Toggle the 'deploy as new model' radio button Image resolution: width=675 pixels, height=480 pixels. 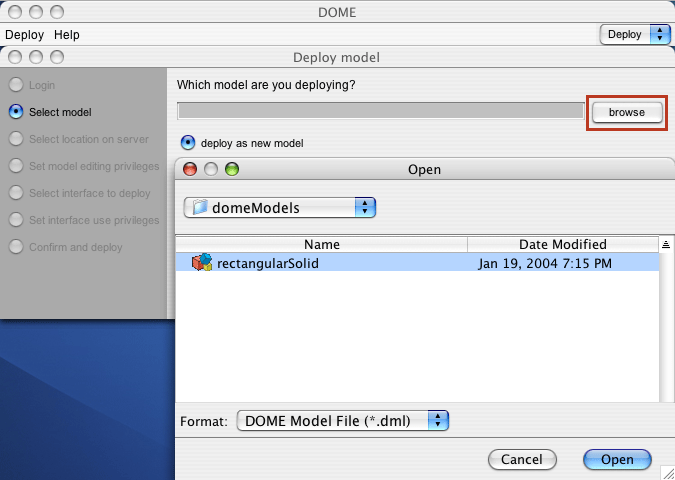[x=188, y=142]
